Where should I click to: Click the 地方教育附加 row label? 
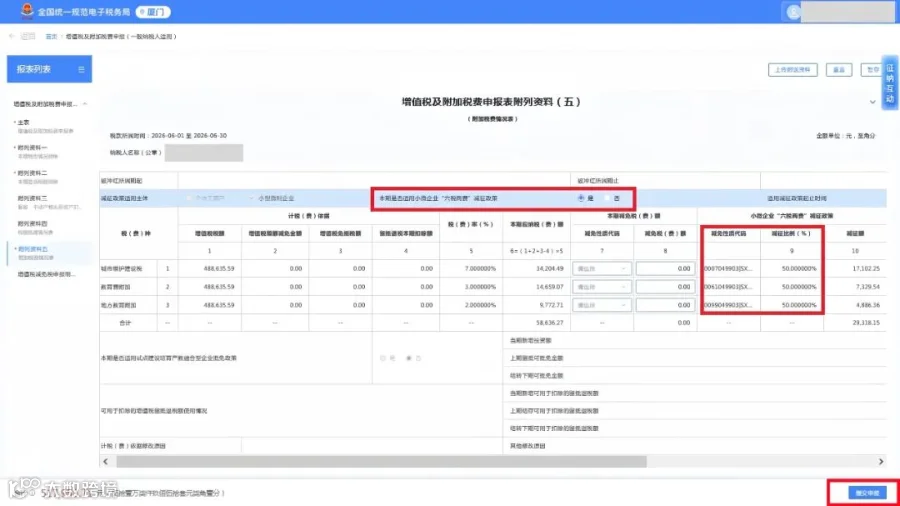pyautogui.click(x=118, y=305)
